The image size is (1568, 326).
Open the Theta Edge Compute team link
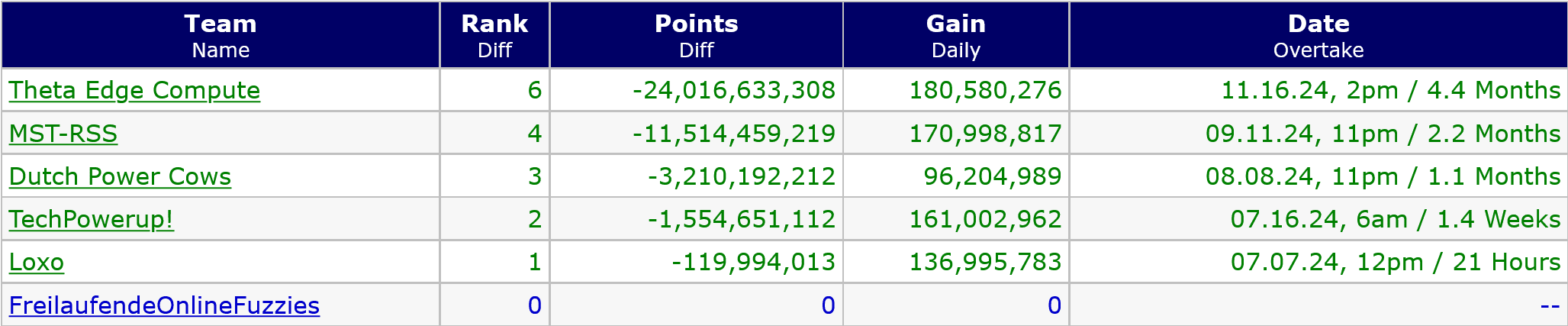(134, 91)
